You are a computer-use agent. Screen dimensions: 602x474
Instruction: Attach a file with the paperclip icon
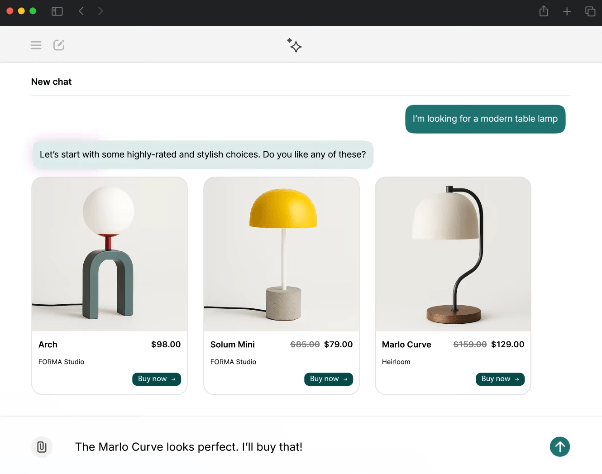click(x=41, y=447)
